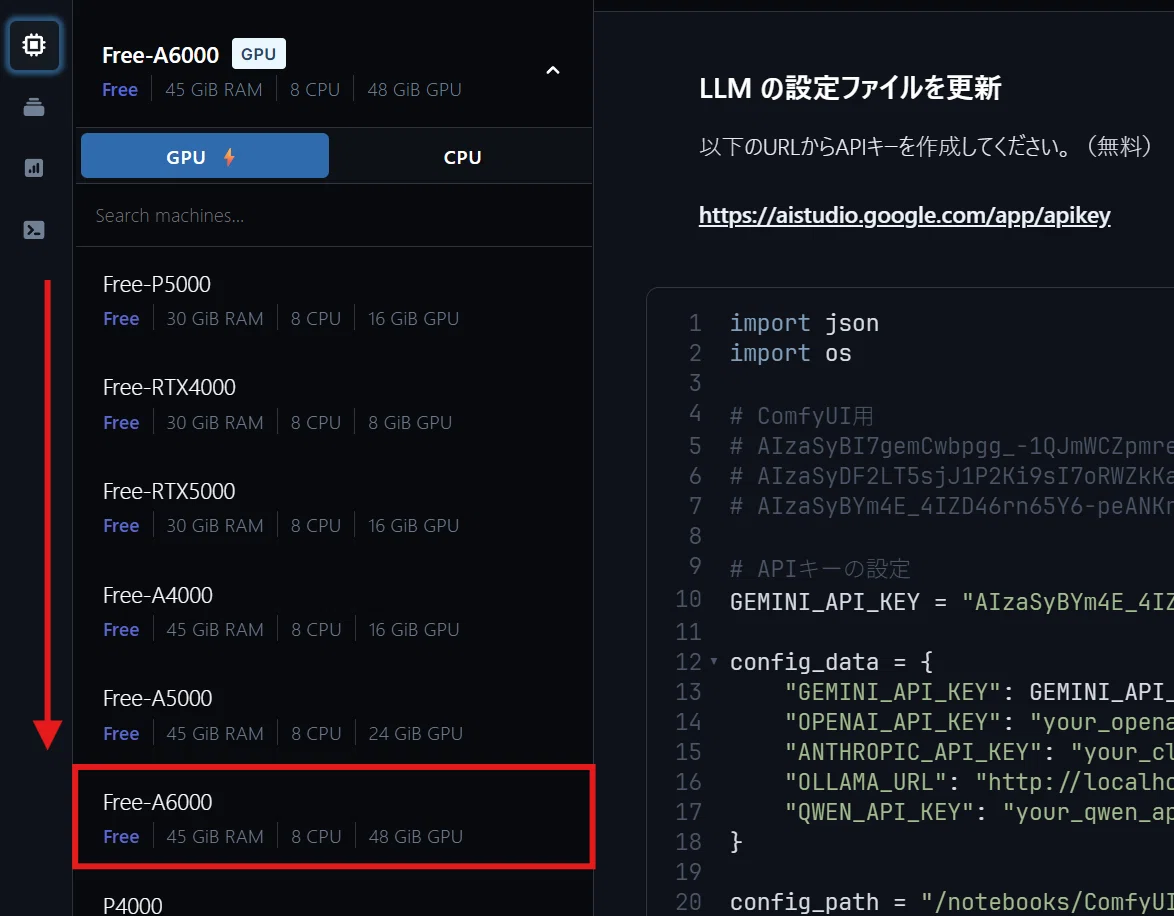Viewport: 1174px width, 916px height.
Task: Click the "OLLAMA_URL" entry on line 16
Action: (979, 782)
